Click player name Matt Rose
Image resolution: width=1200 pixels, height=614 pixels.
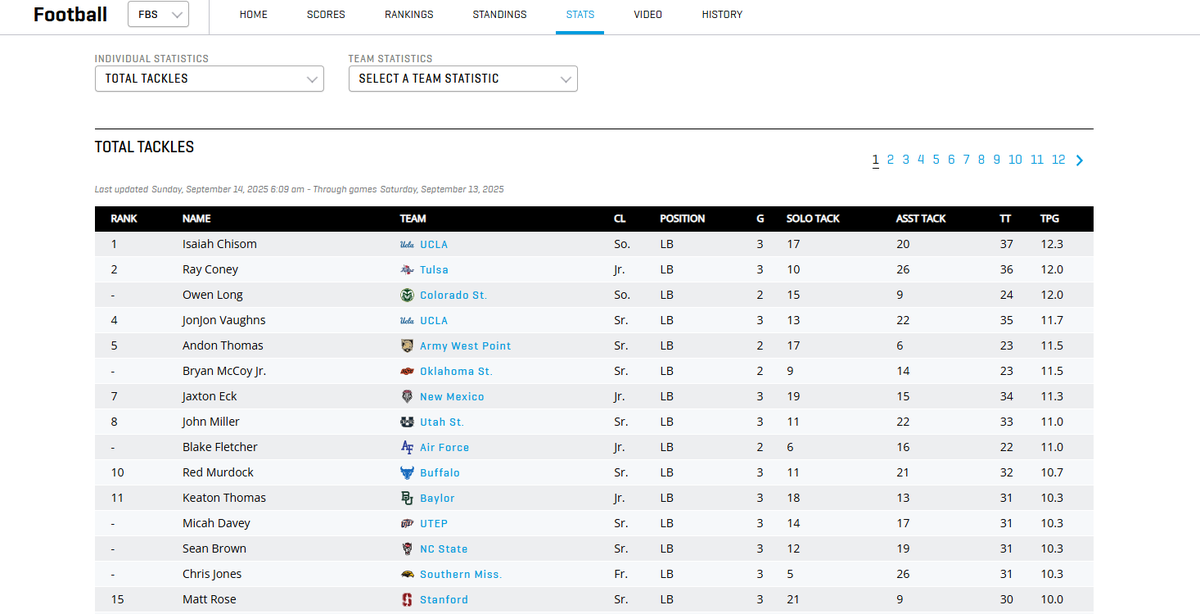tap(210, 600)
